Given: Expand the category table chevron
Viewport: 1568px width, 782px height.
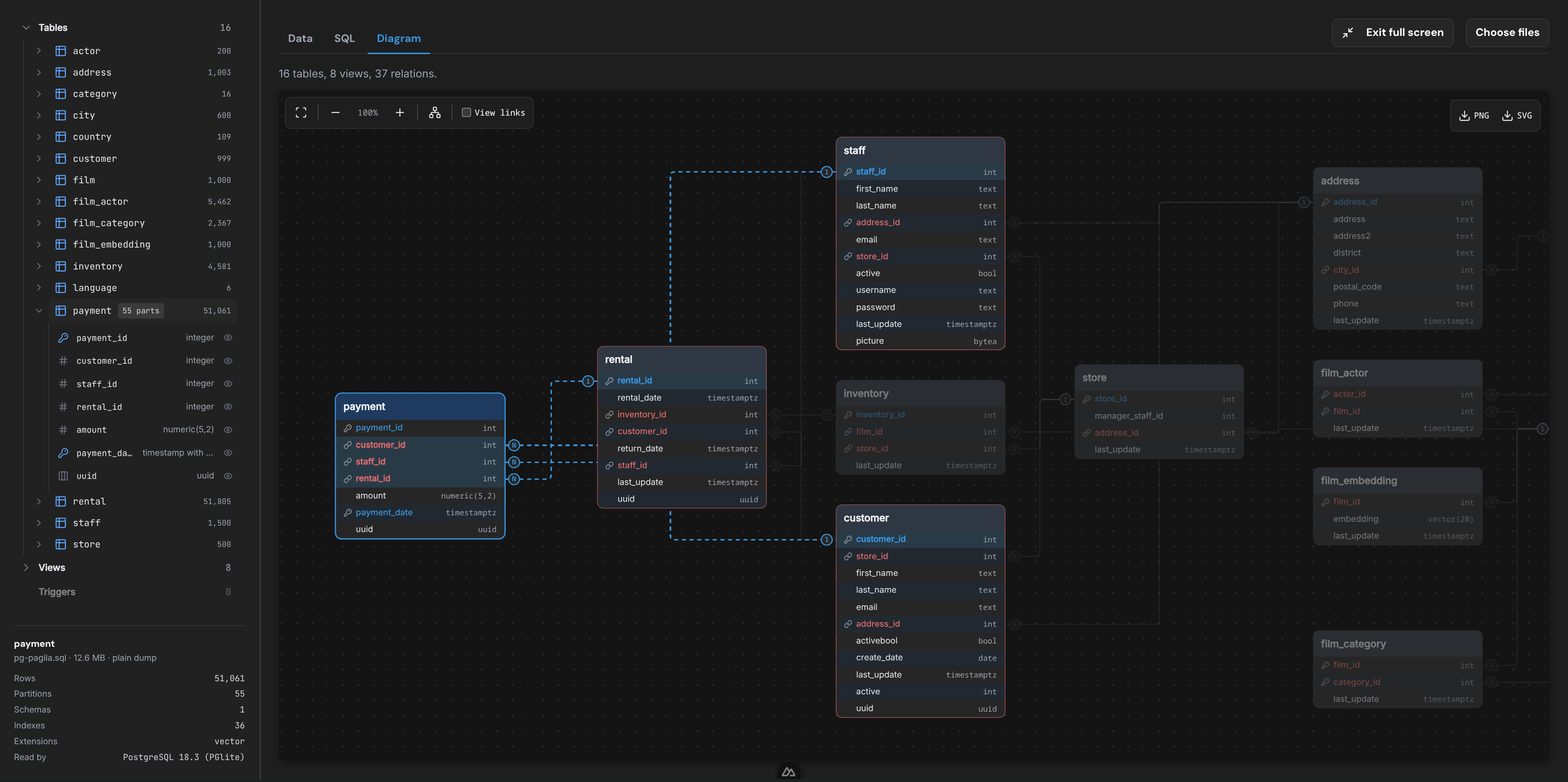Looking at the screenshot, I should click(x=39, y=94).
